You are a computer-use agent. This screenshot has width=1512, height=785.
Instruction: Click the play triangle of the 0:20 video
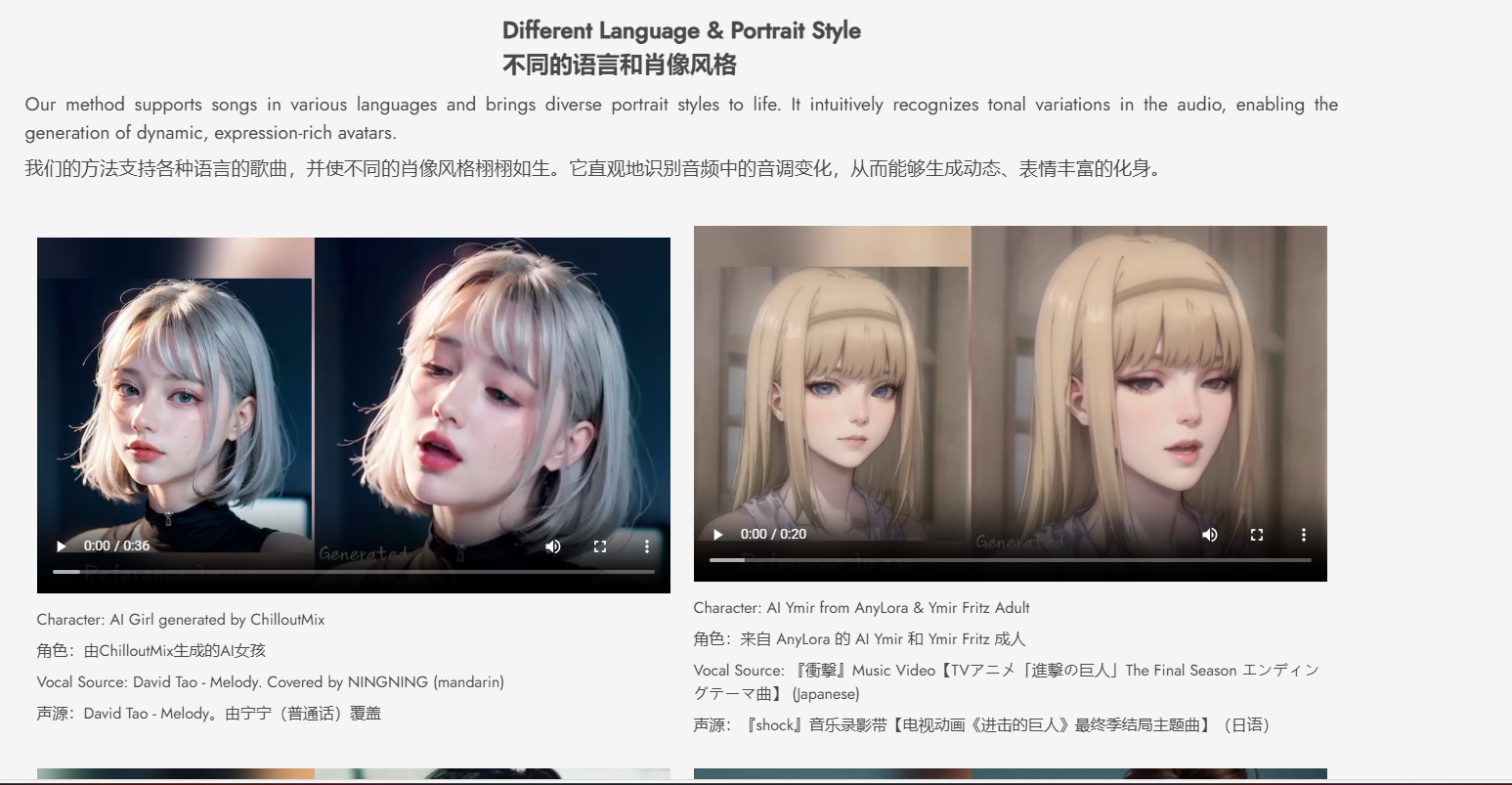[x=717, y=535]
